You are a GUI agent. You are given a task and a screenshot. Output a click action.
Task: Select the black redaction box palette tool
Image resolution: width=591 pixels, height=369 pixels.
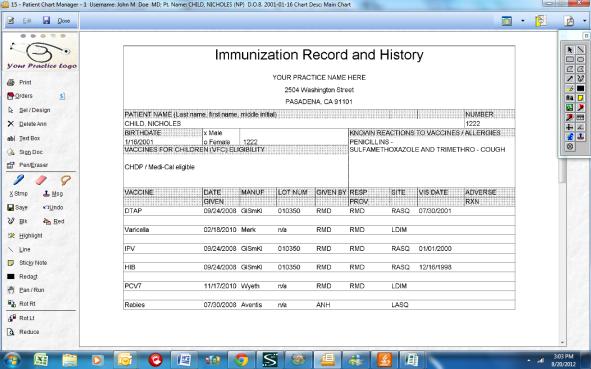(580, 89)
